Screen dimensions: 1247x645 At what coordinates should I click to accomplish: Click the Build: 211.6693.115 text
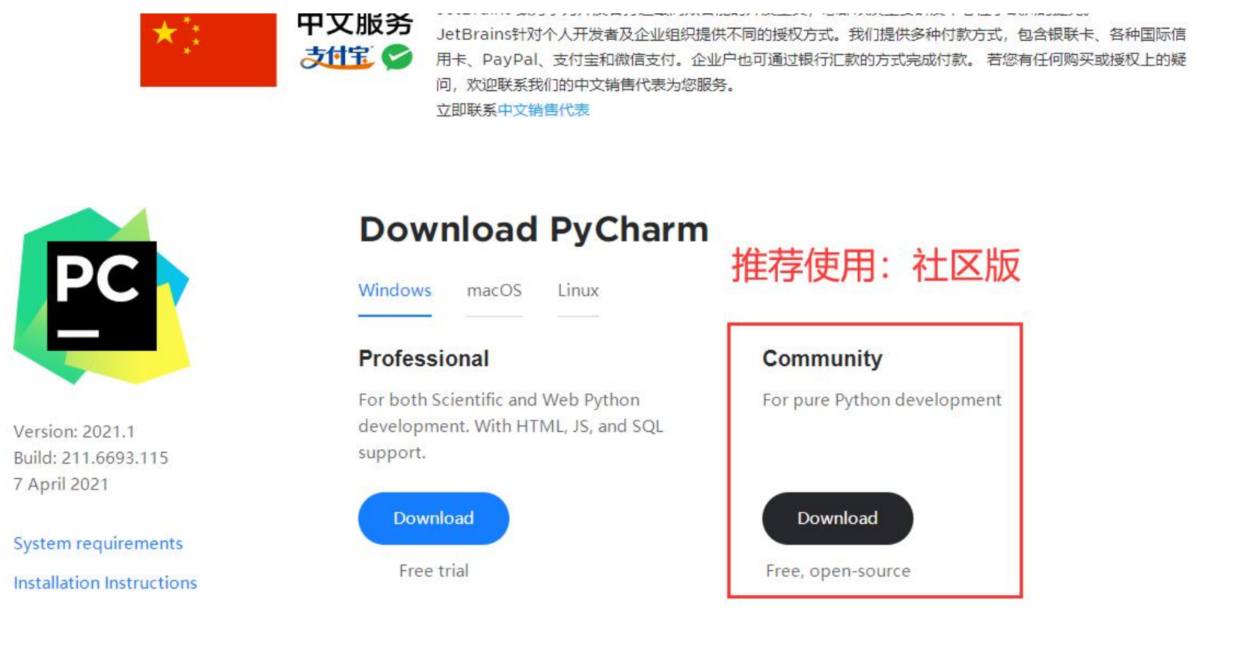click(x=91, y=458)
